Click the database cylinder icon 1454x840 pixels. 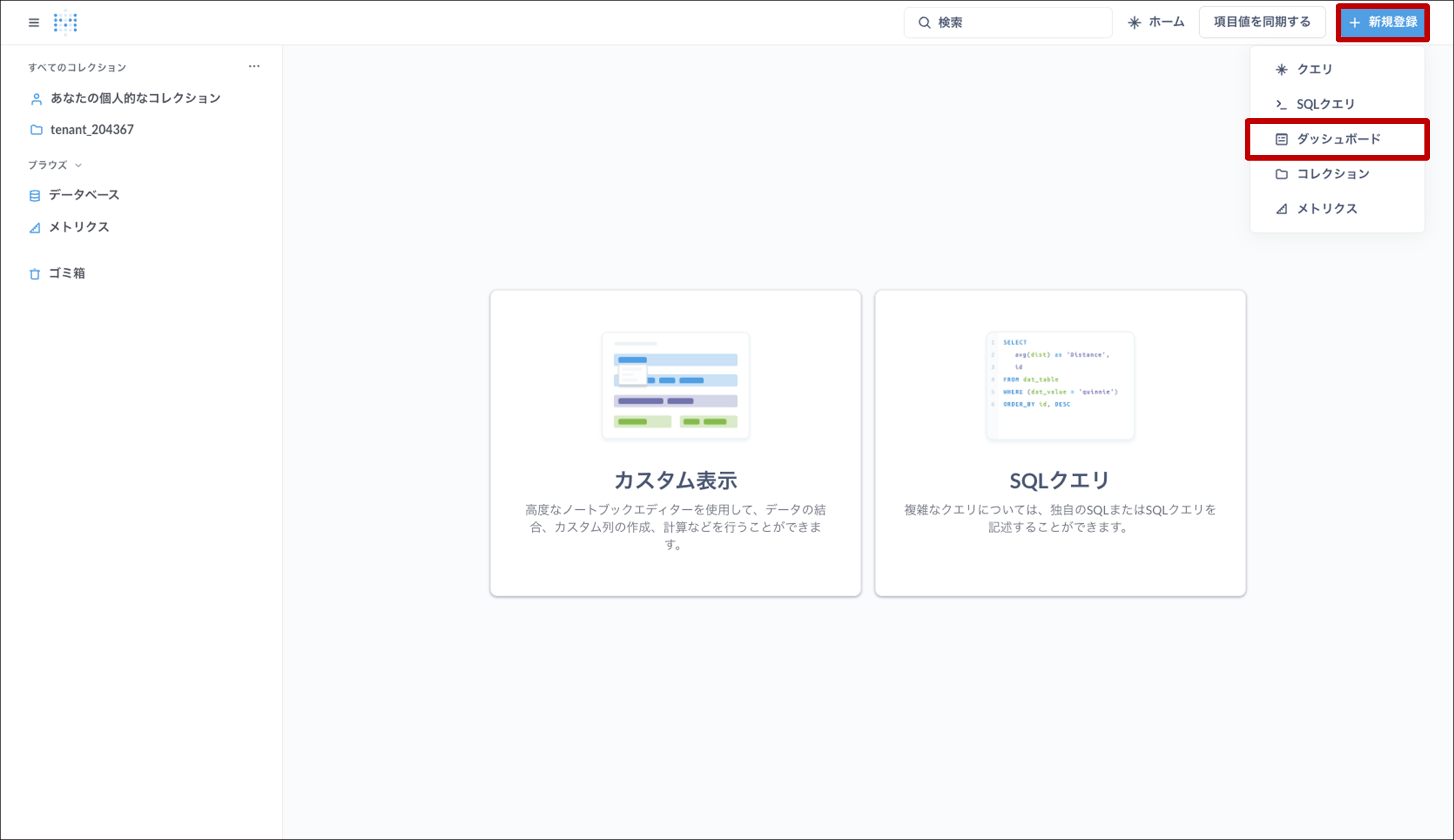(35, 196)
